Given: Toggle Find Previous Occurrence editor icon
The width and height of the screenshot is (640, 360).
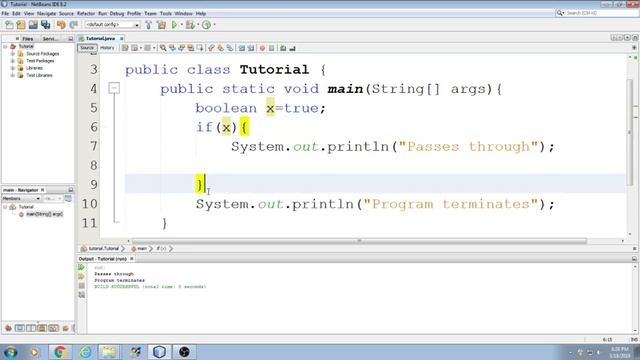Looking at the screenshot, I should point(172,48).
